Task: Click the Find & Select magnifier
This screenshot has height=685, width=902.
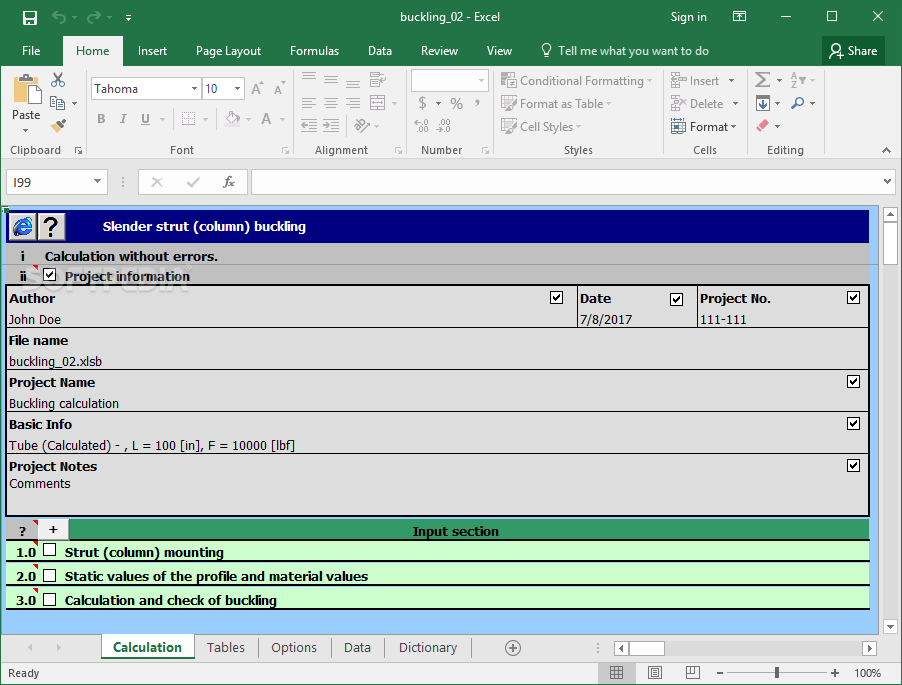Action: [797, 104]
